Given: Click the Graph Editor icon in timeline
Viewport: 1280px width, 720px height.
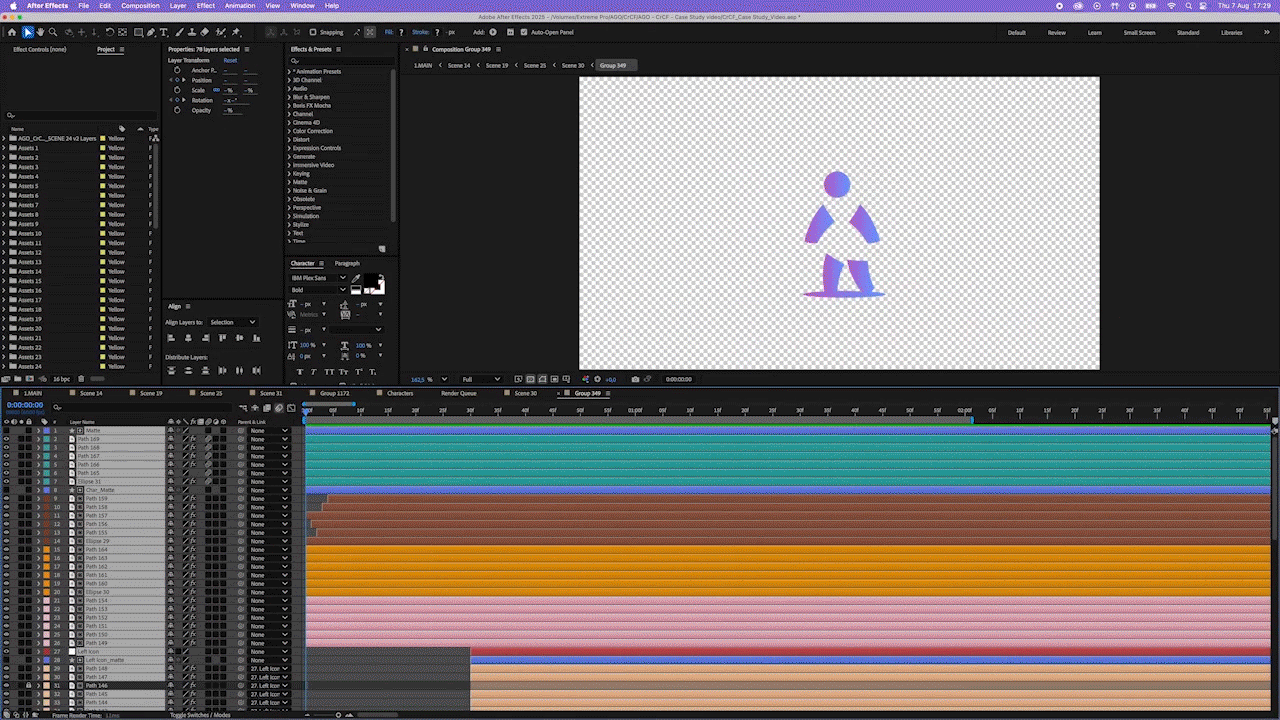Looking at the screenshot, I should pyautogui.click(x=291, y=407).
